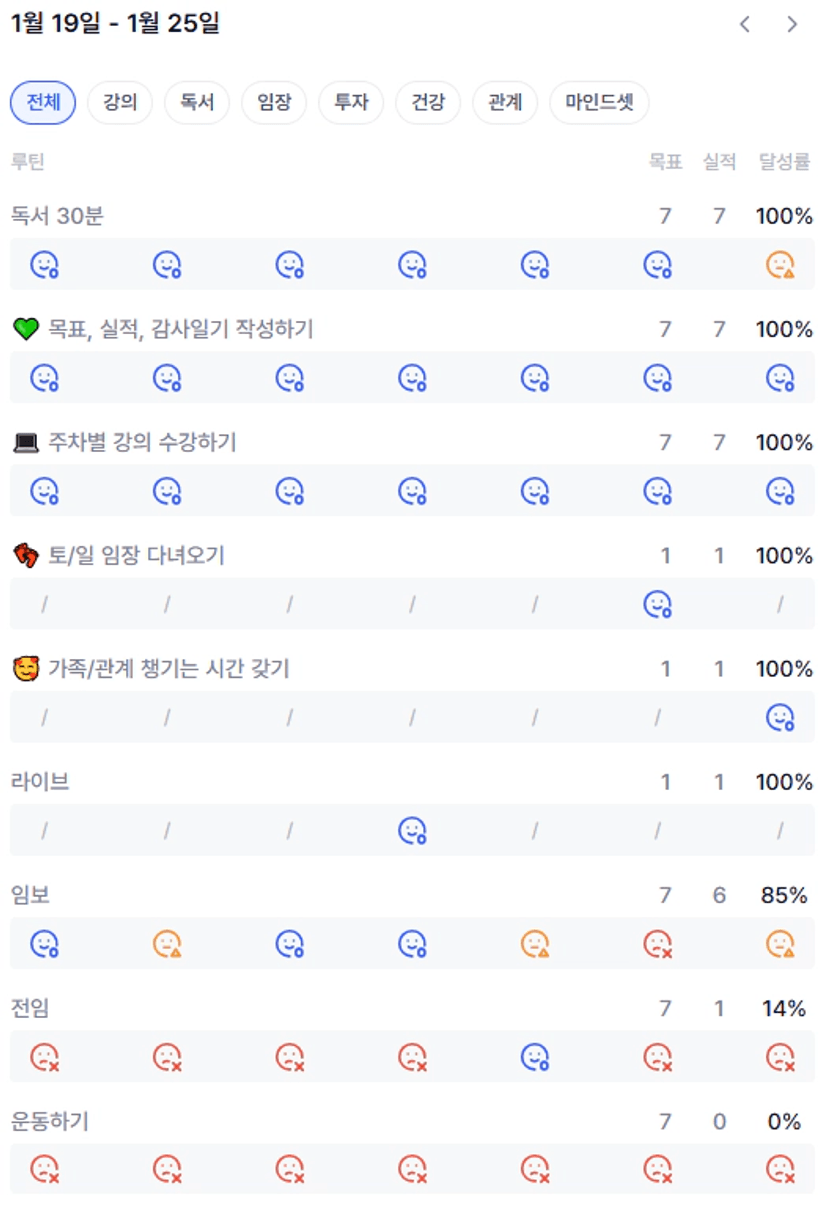Switch to the 강의 category tab
Viewport: 827px width, 1209px height.
[x=120, y=102]
